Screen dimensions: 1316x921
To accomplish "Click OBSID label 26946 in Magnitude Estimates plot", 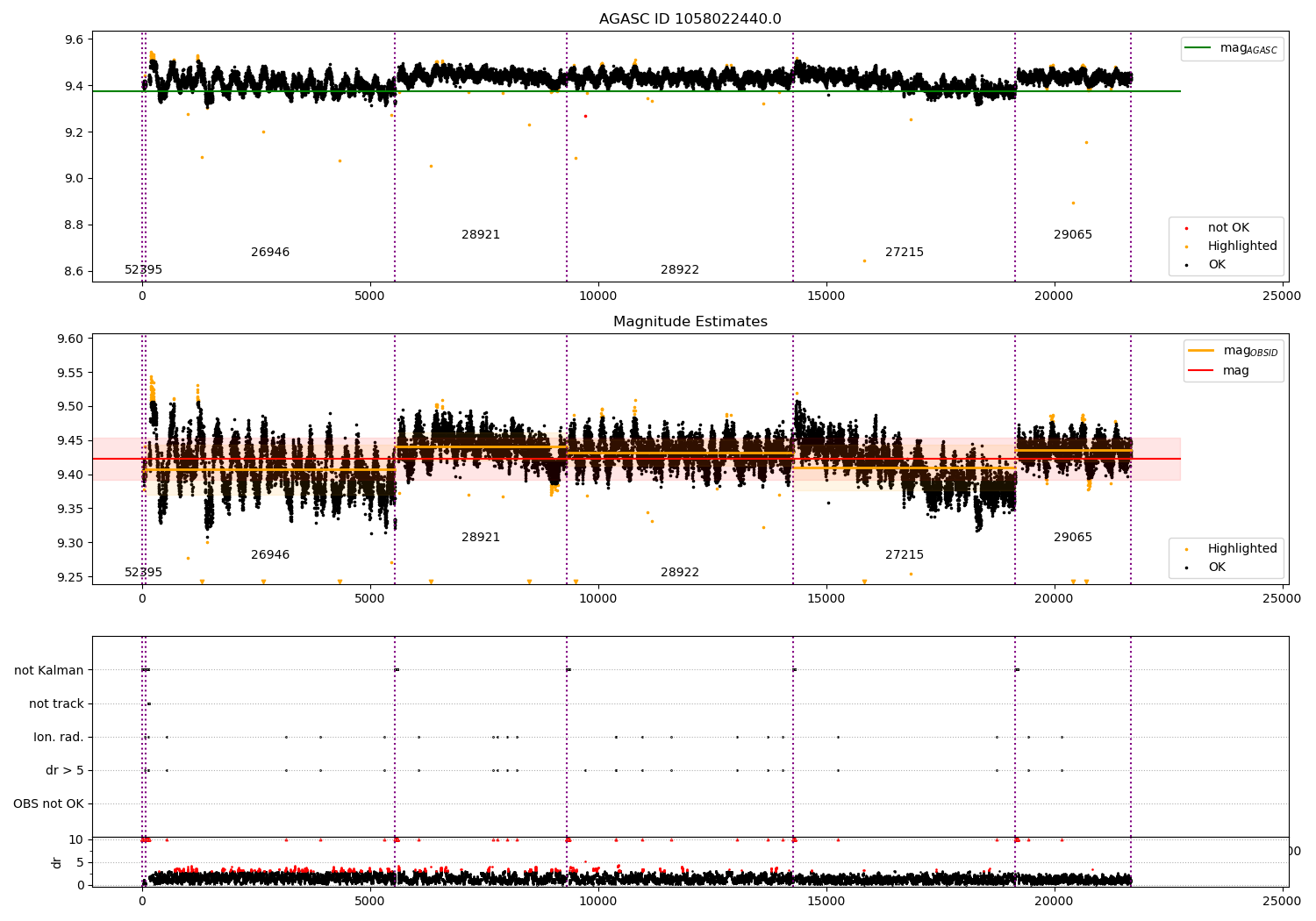I will tap(270, 555).
